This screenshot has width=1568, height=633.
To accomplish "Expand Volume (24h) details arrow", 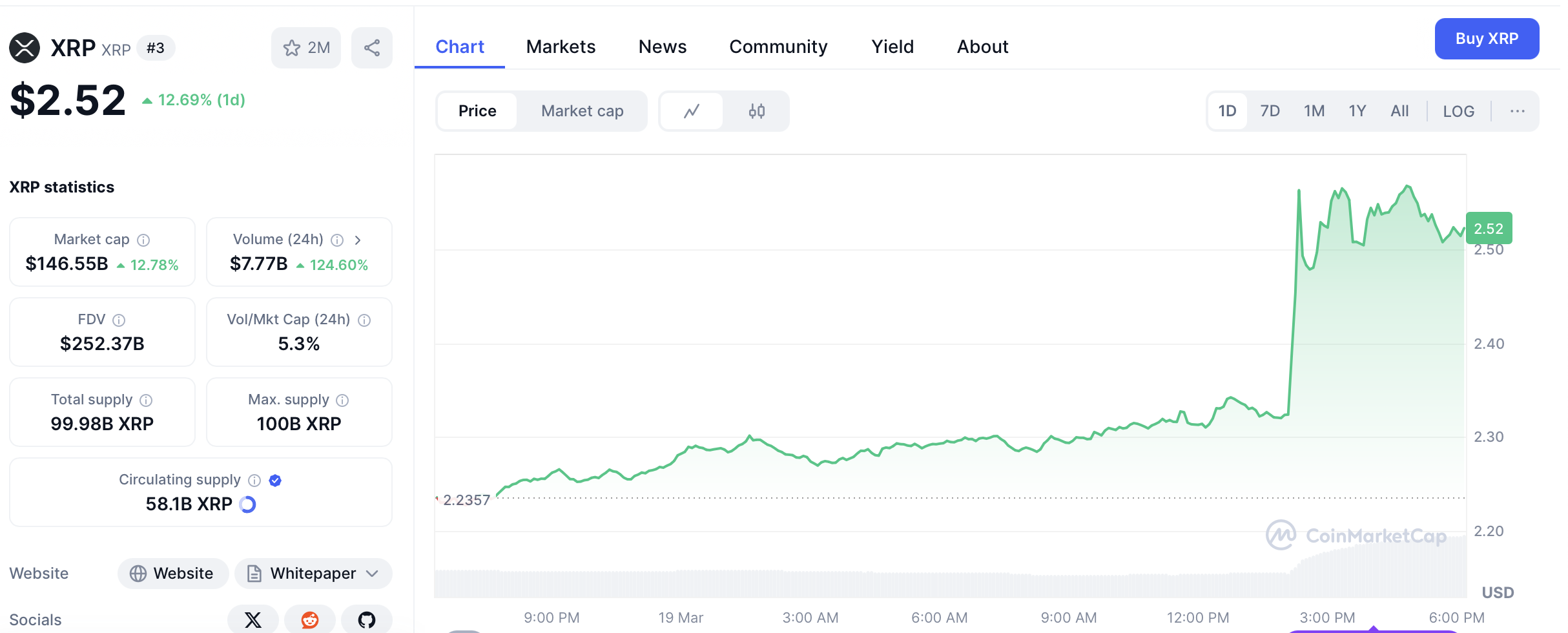I will tap(358, 240).
